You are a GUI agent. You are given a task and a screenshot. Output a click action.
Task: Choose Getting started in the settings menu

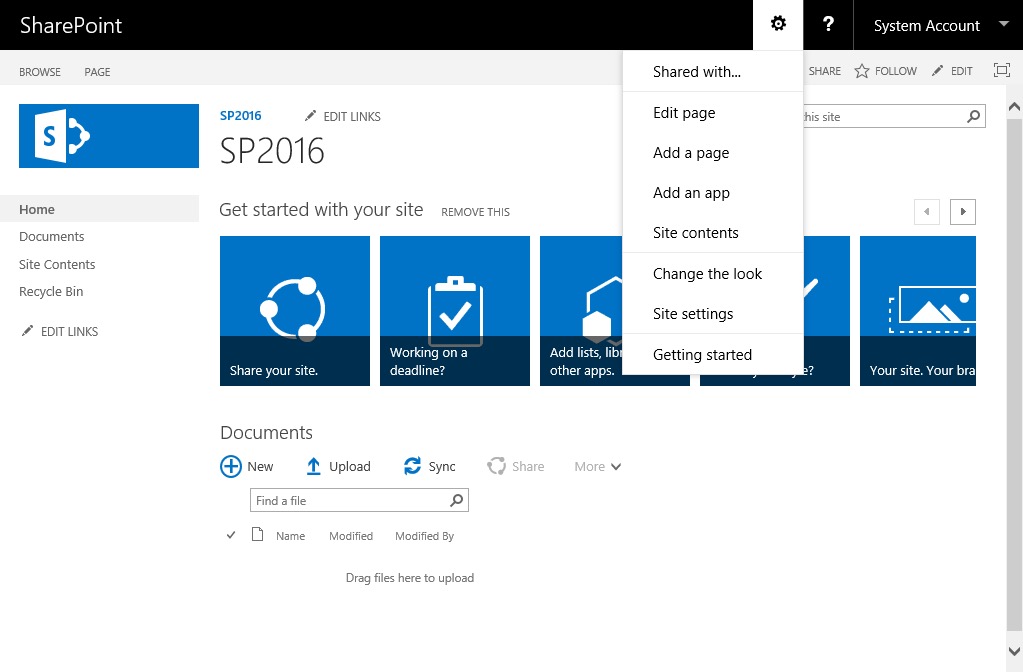tap(712, 355)
